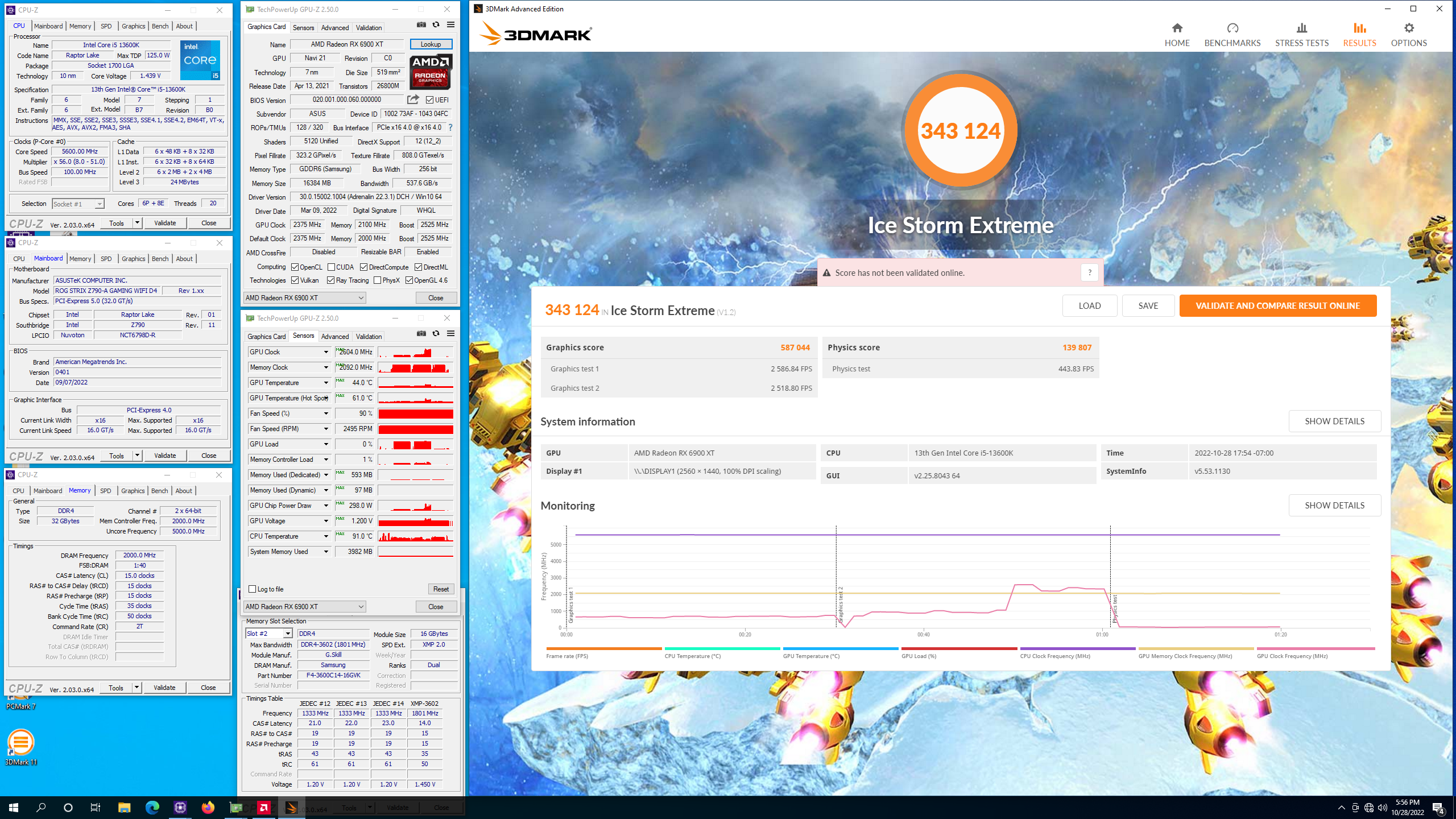Click the BIOS export share icon in GPU-Z
Viewport: 1456px width, 819px height.
[413, 100]
